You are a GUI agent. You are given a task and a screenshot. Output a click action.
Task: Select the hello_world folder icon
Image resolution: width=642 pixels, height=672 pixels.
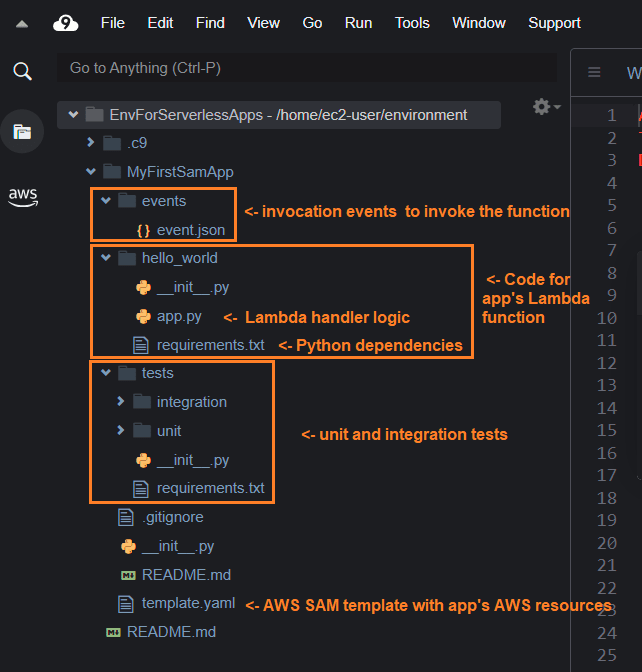(127, 258)
